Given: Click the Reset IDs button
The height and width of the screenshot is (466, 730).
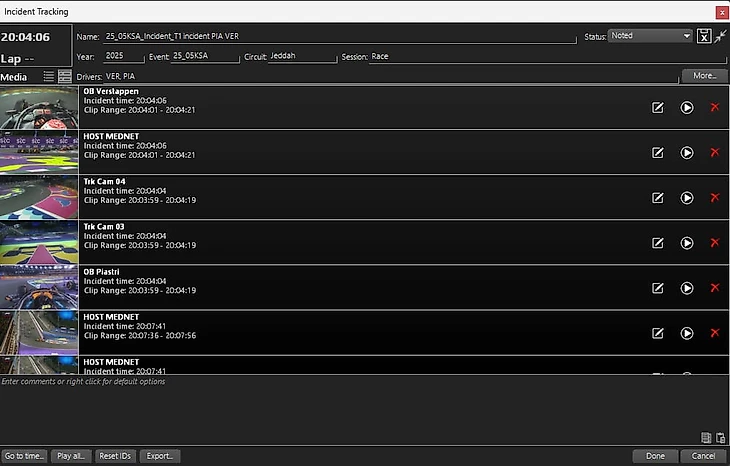Looking at the screenshot, I should 115,456.
